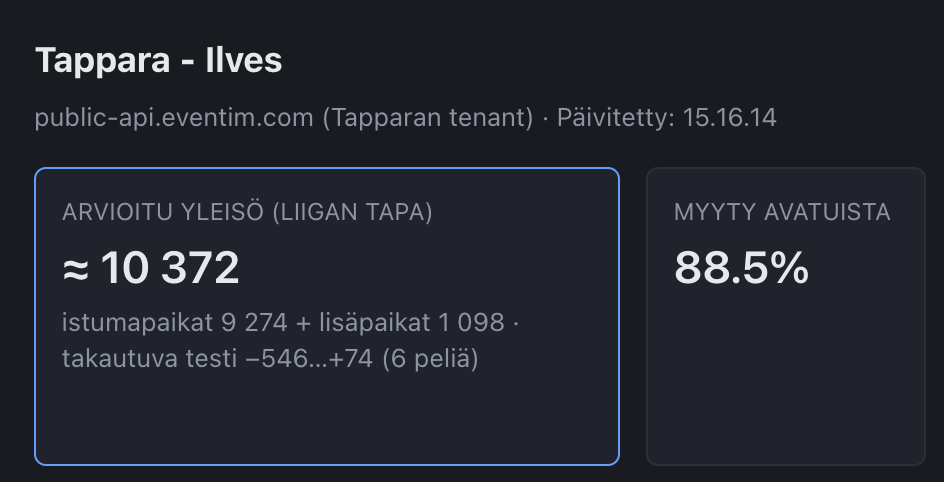This screenshot has height=482, width=944.
Task: Click the approximately-equal symbol before 10 372
Action: (x=75, y=269)
